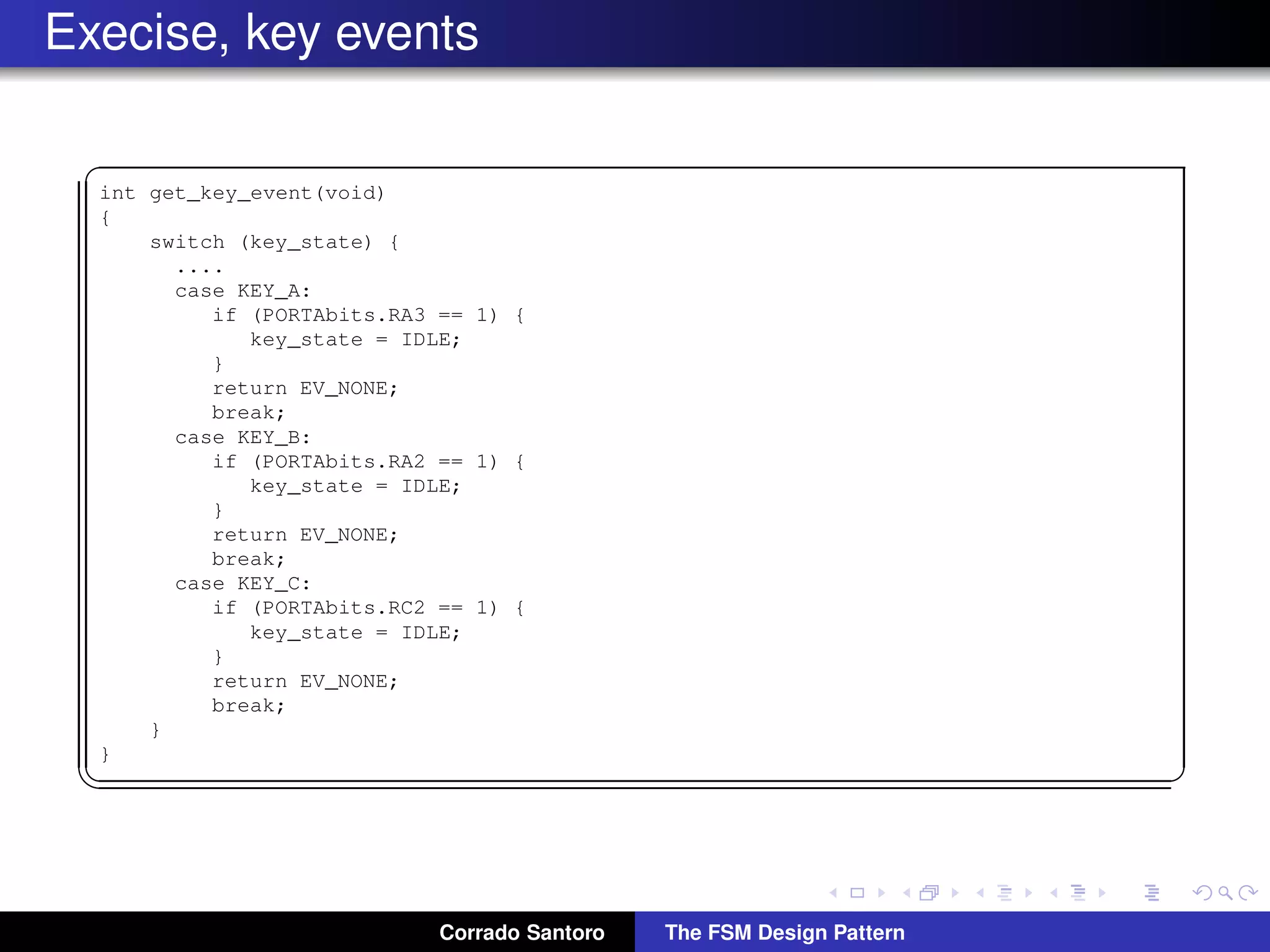Screen dimensions: 1270x952
Task: Click the go back history icon
Action: pos(1202,892)
